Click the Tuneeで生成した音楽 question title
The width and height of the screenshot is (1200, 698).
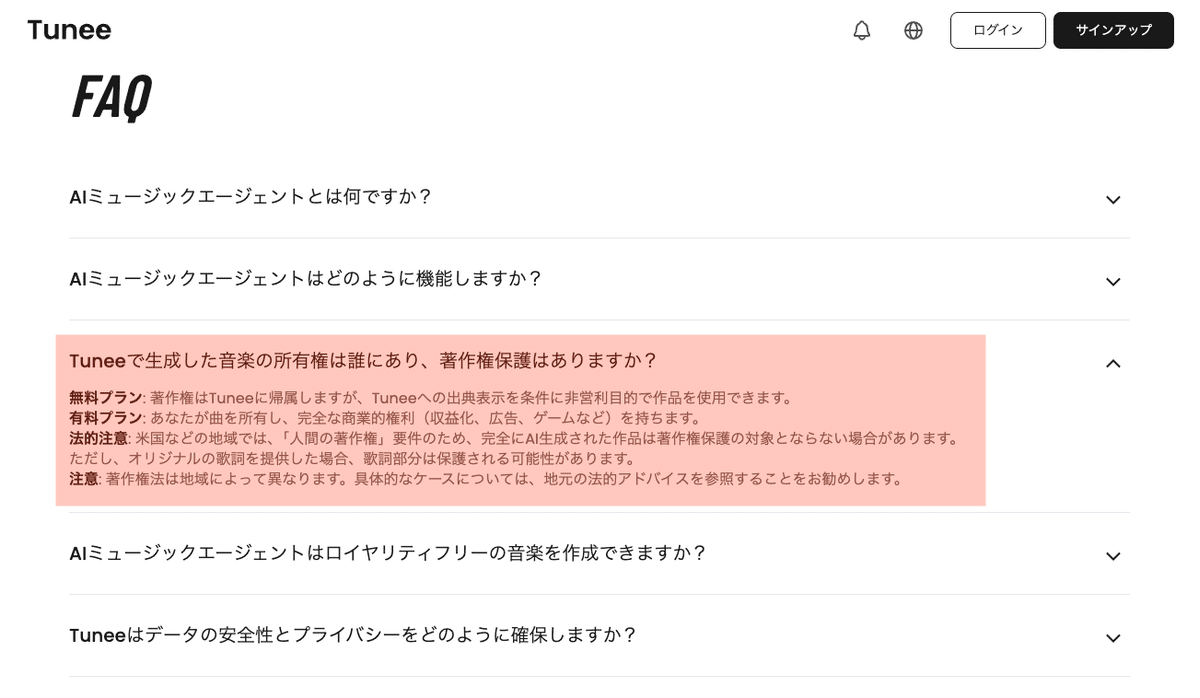click(360, 362)
